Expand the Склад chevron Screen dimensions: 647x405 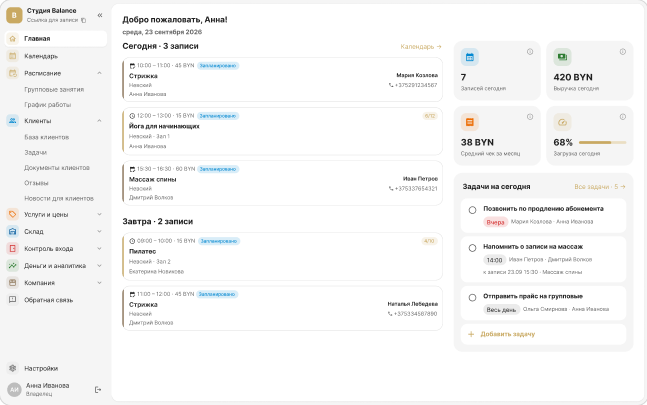(x=99, y=231)
